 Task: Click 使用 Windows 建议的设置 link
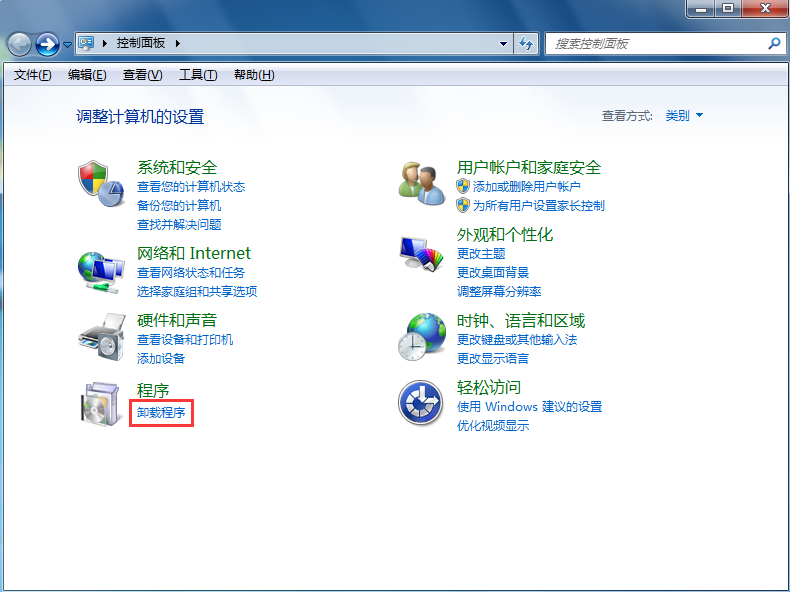pos(530,407)
